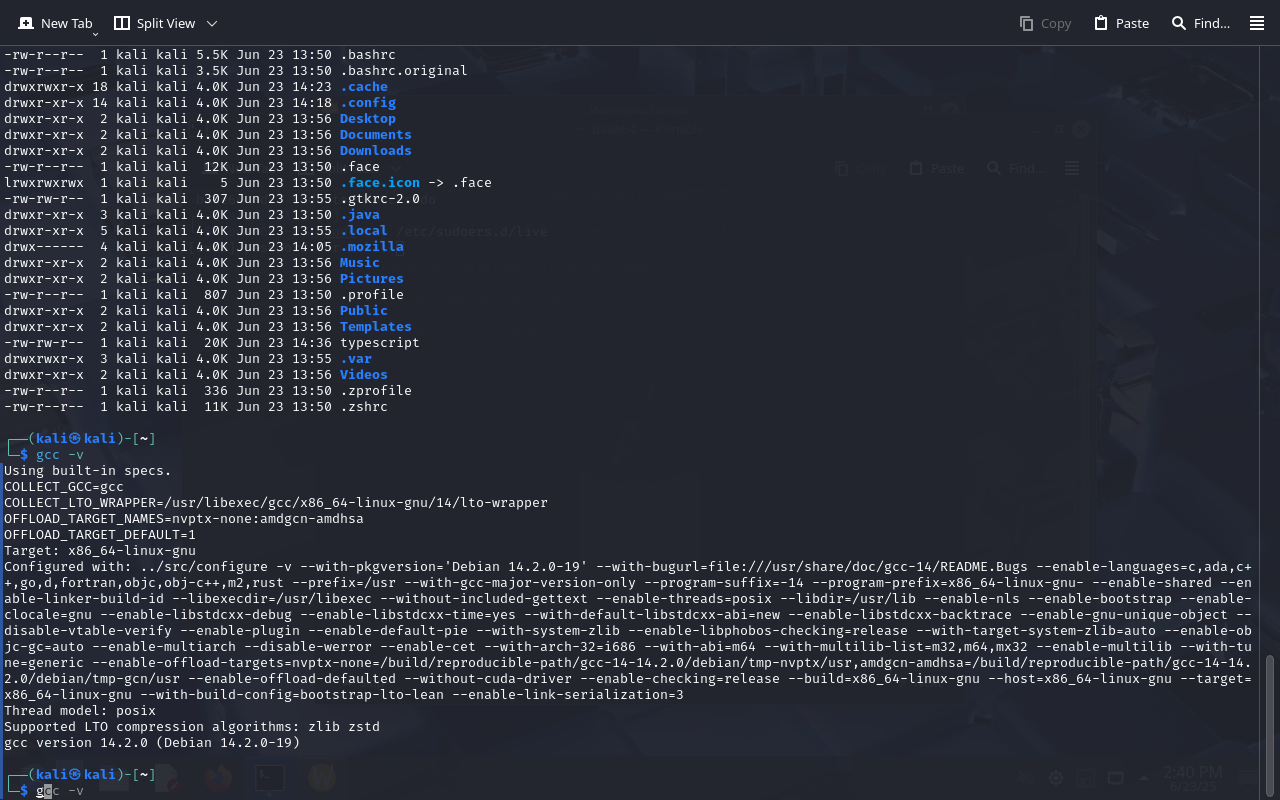Click the 'Target: x86_64-linux-gnu' line

point(100,551)
